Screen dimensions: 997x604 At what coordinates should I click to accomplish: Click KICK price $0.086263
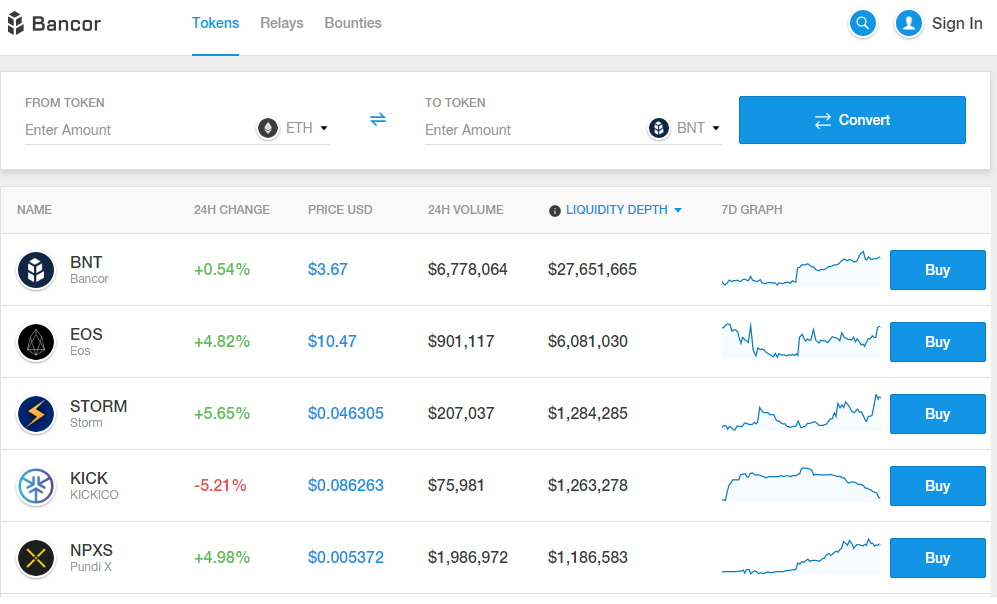tap(346, 485)
